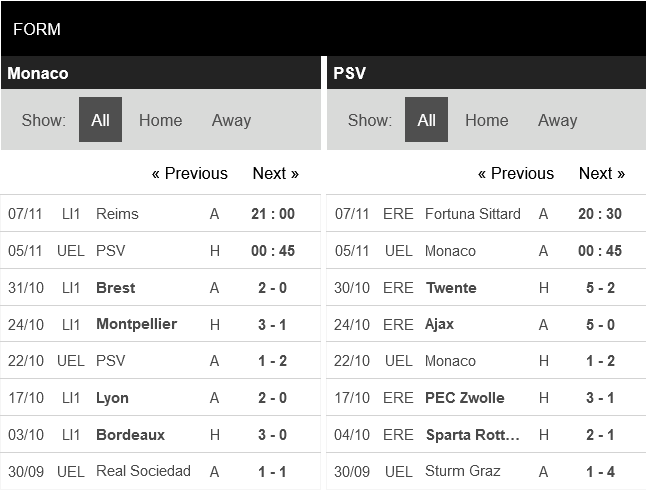The height and width of the screenshot is (501, 646).
Task: Select Sturm Graz in PSV's results
Action: [x=462, y=471]
